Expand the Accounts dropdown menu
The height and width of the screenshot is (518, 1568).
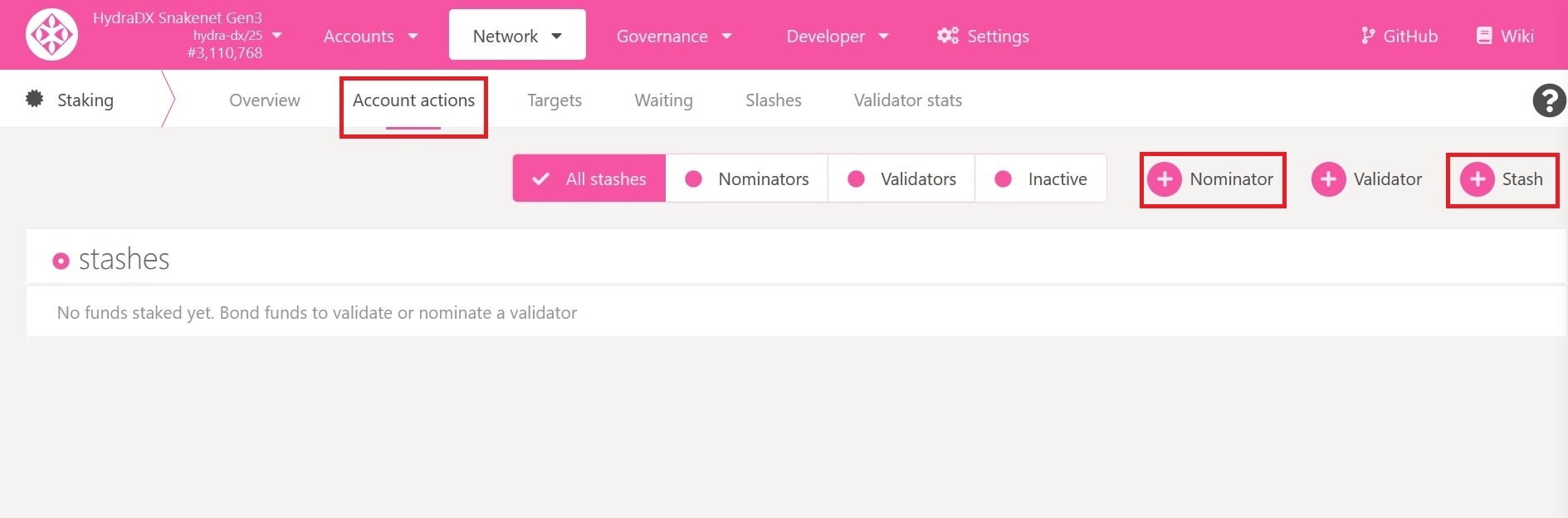[370, 36]
